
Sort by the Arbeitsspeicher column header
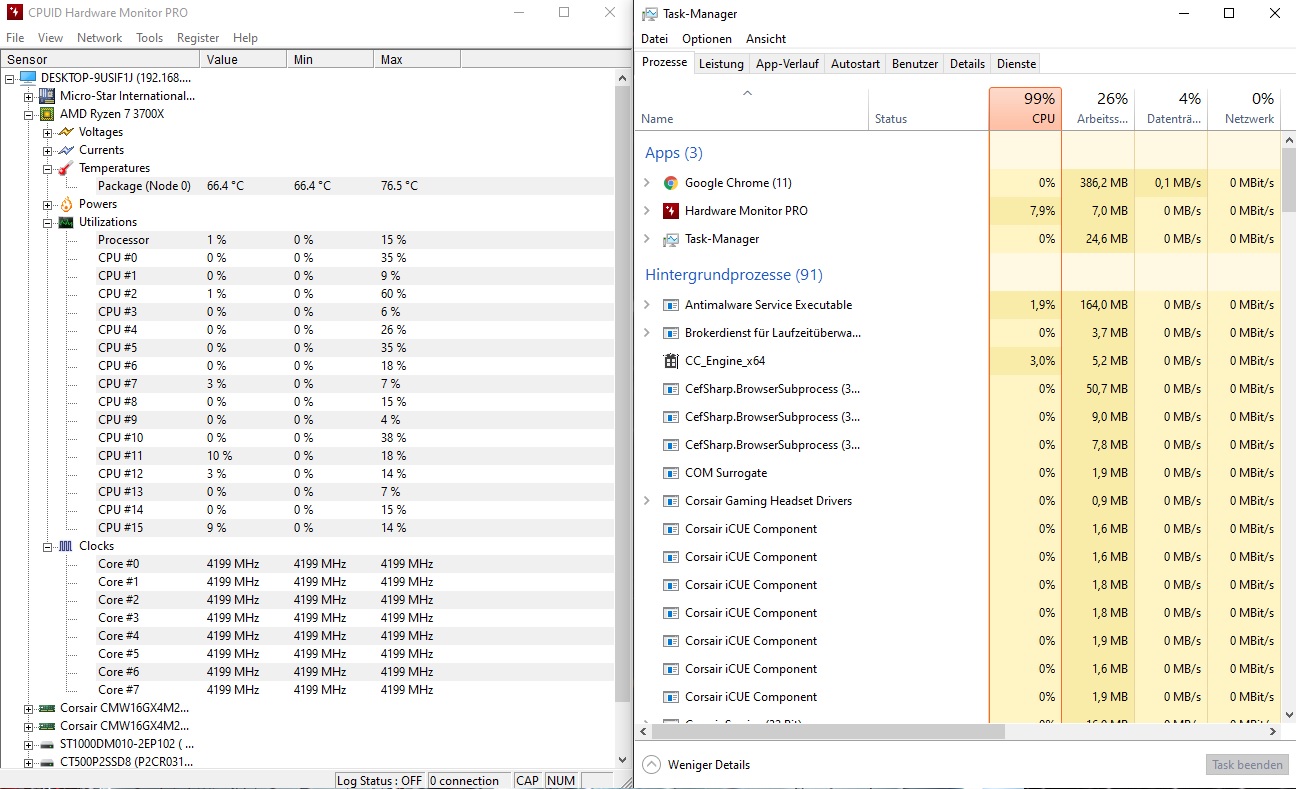tap(1098, 109)
